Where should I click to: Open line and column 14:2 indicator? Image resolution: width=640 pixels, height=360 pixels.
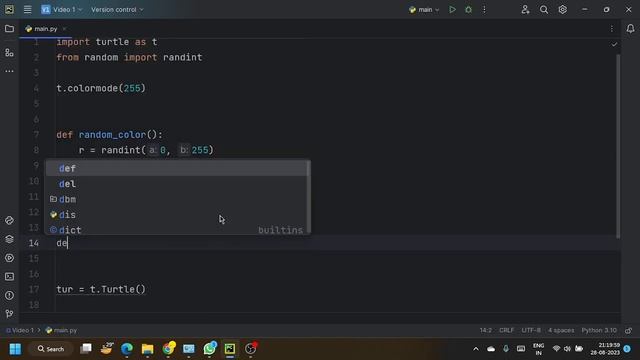click(485, 330)
